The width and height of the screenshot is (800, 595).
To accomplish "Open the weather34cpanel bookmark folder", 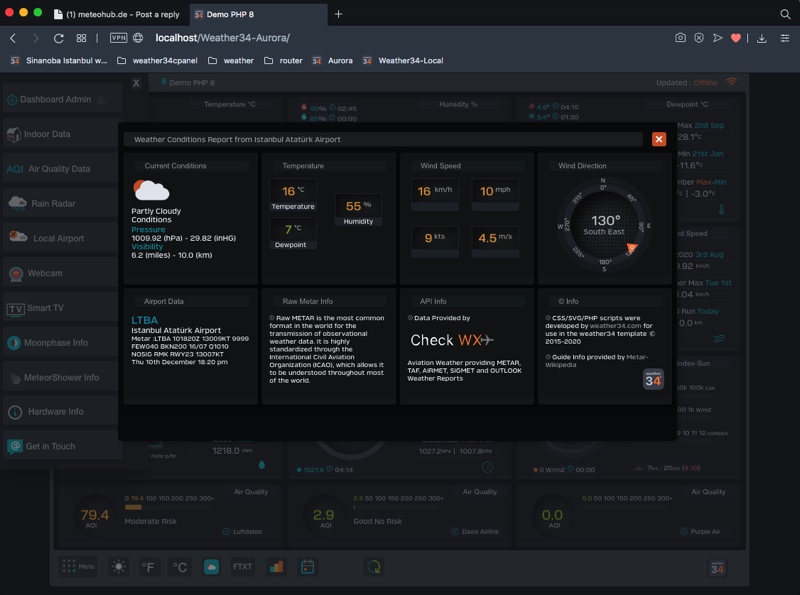I will coord(157,60).
